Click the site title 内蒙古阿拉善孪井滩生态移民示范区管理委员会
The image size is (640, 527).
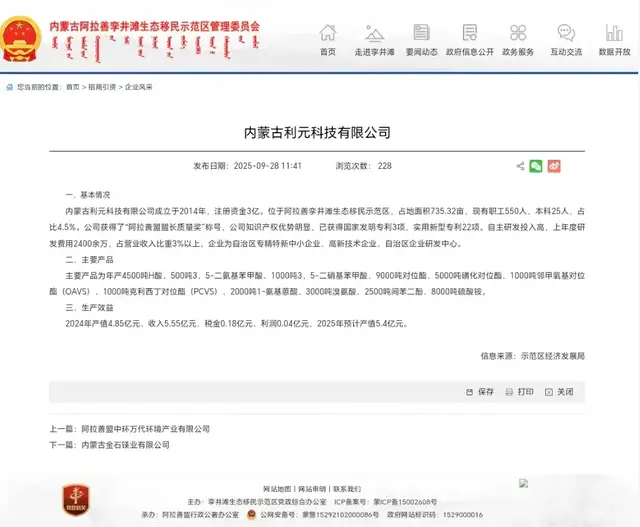tap(155, 27)
